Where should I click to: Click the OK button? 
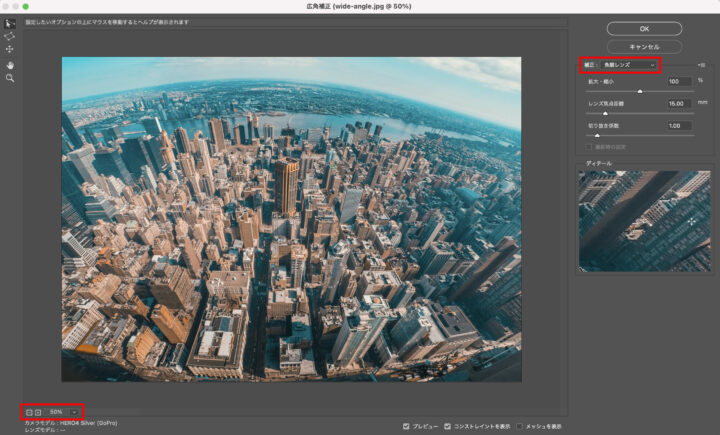(x=644, y=28)
